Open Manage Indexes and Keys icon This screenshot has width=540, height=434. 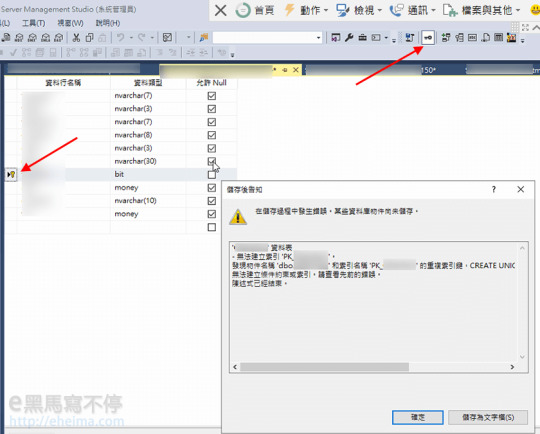coord(459,38)
